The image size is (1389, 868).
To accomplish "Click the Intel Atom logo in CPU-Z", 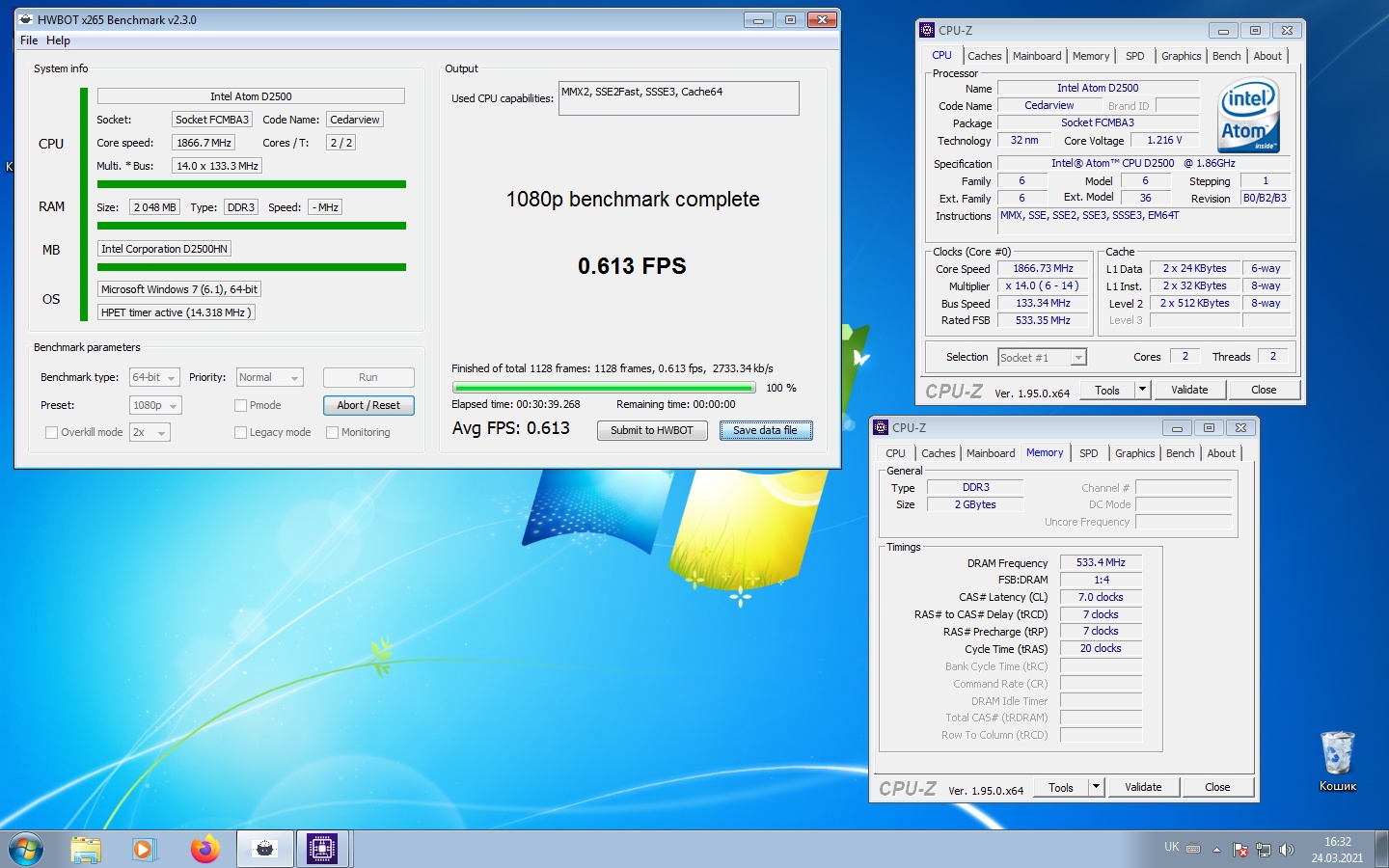I will (x=1248, y=117).
